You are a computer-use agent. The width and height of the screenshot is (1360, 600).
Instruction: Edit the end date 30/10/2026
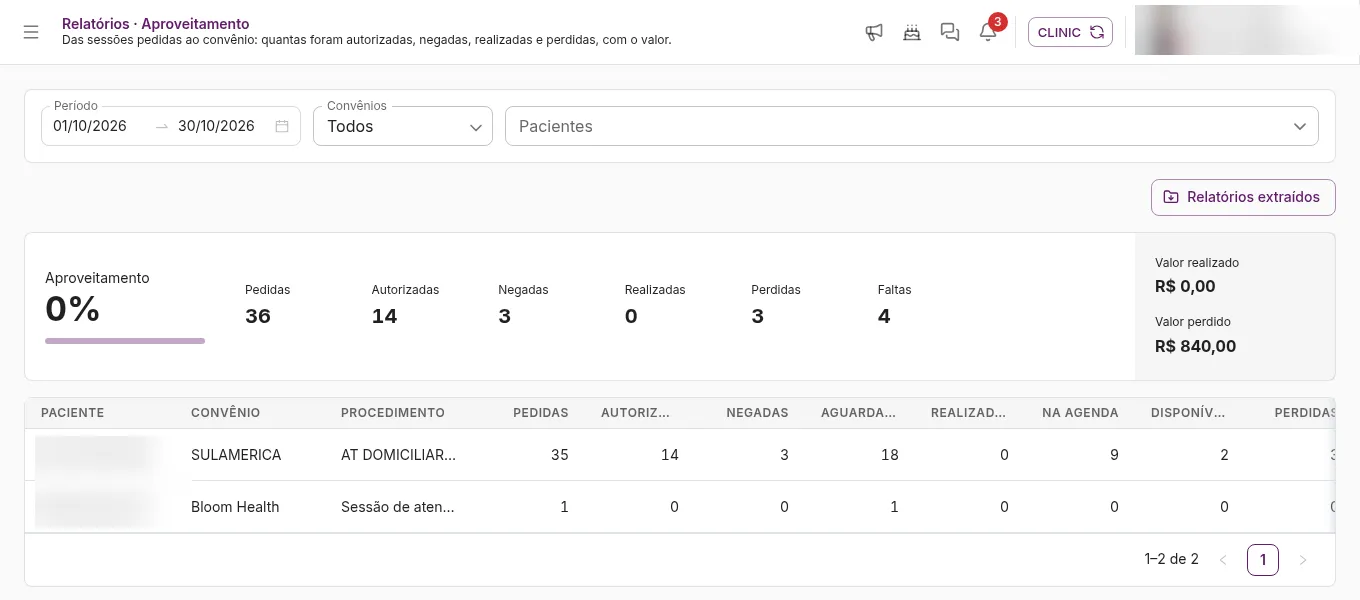(216, 126)
